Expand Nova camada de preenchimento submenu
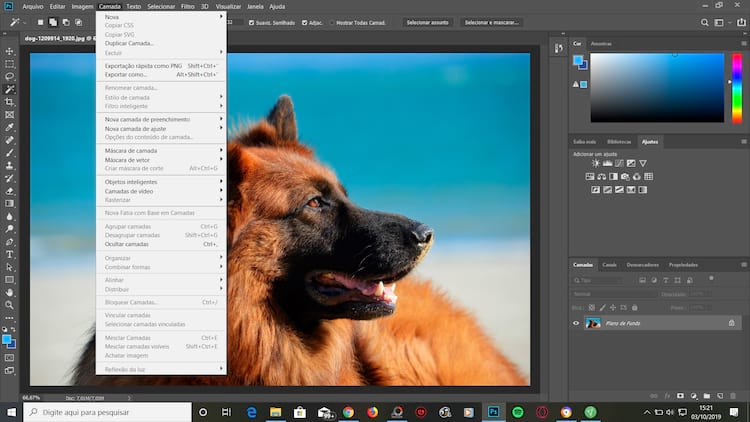This screenshot has width=750, height=422. pos(161,119)
